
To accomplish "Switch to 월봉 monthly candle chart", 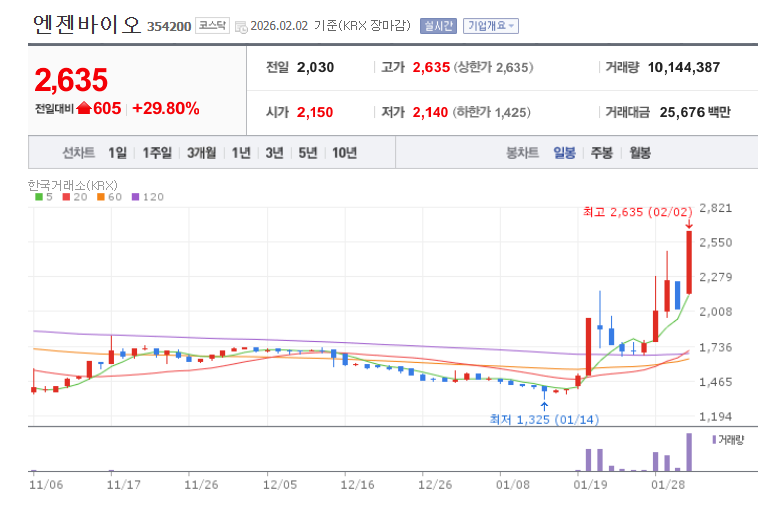I will 640,153.
